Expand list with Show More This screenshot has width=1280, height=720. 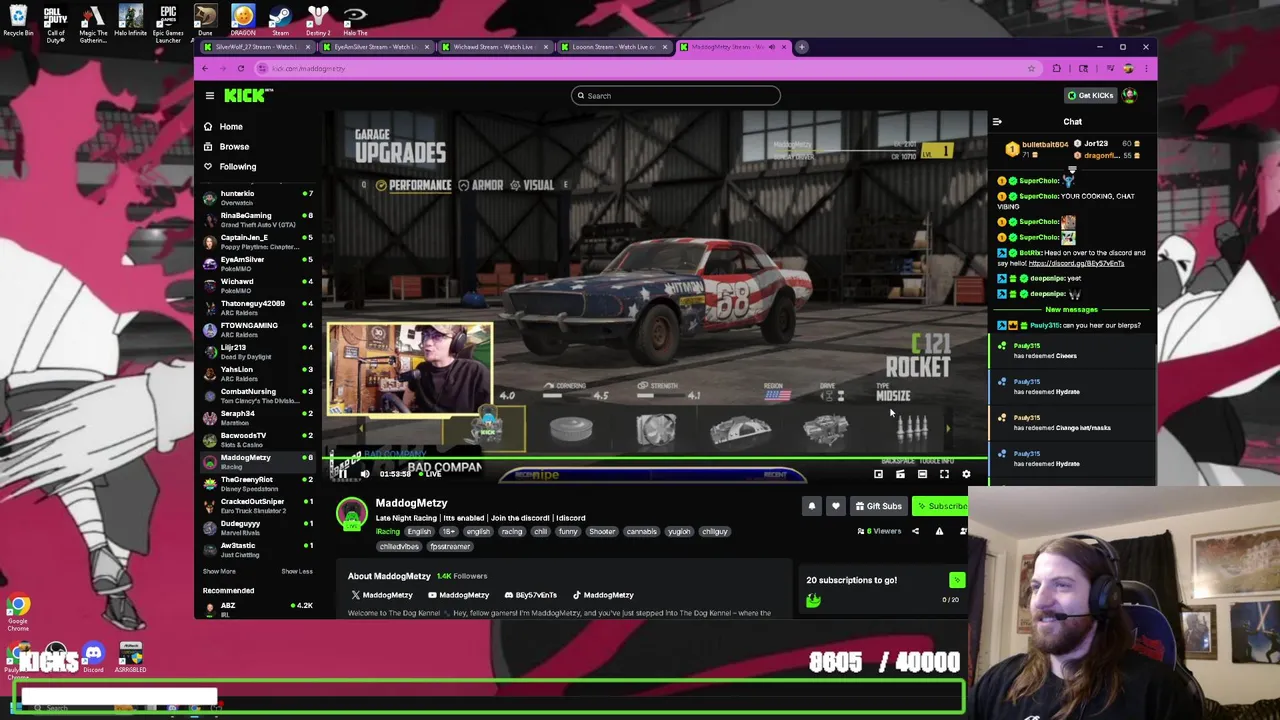click(x=219, y=571)
